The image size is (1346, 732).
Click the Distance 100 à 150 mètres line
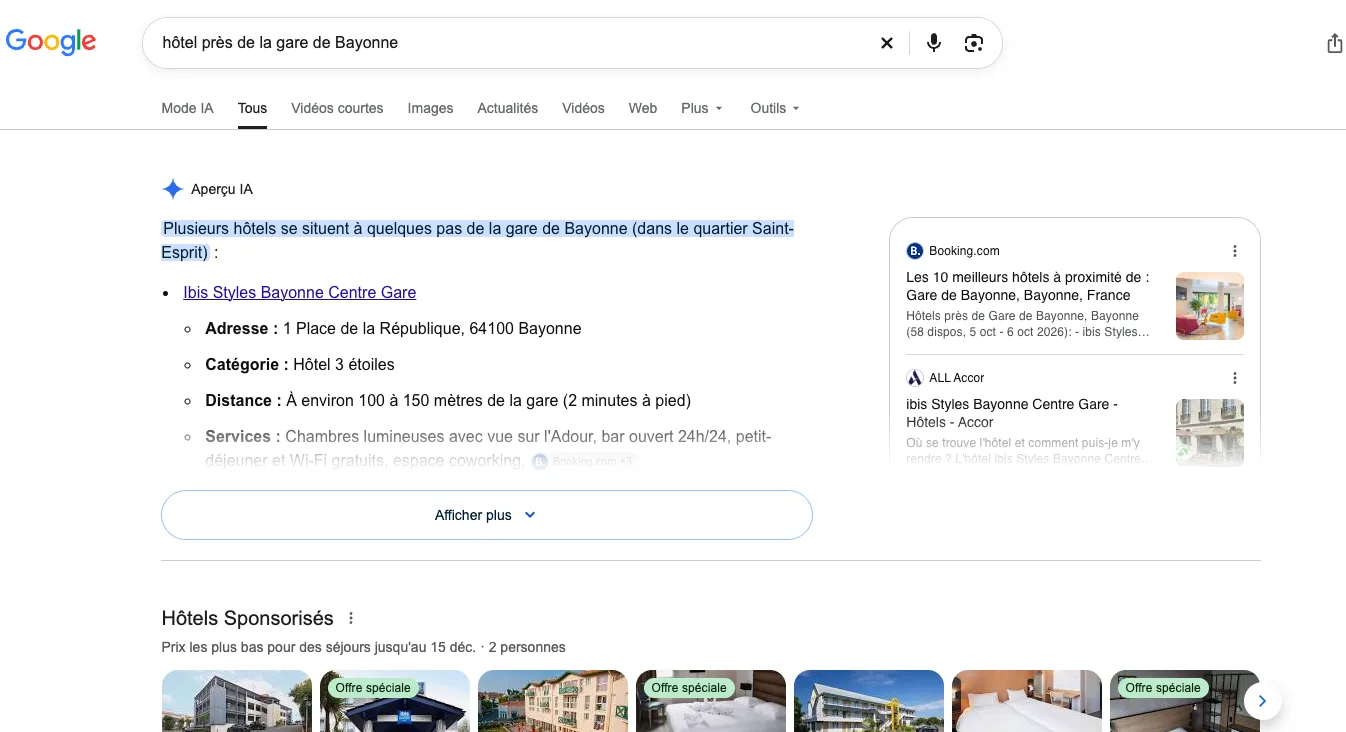(448, 400)
